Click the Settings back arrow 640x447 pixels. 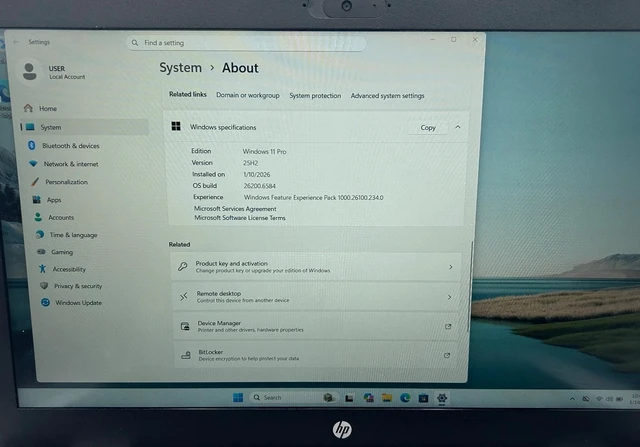16,42
